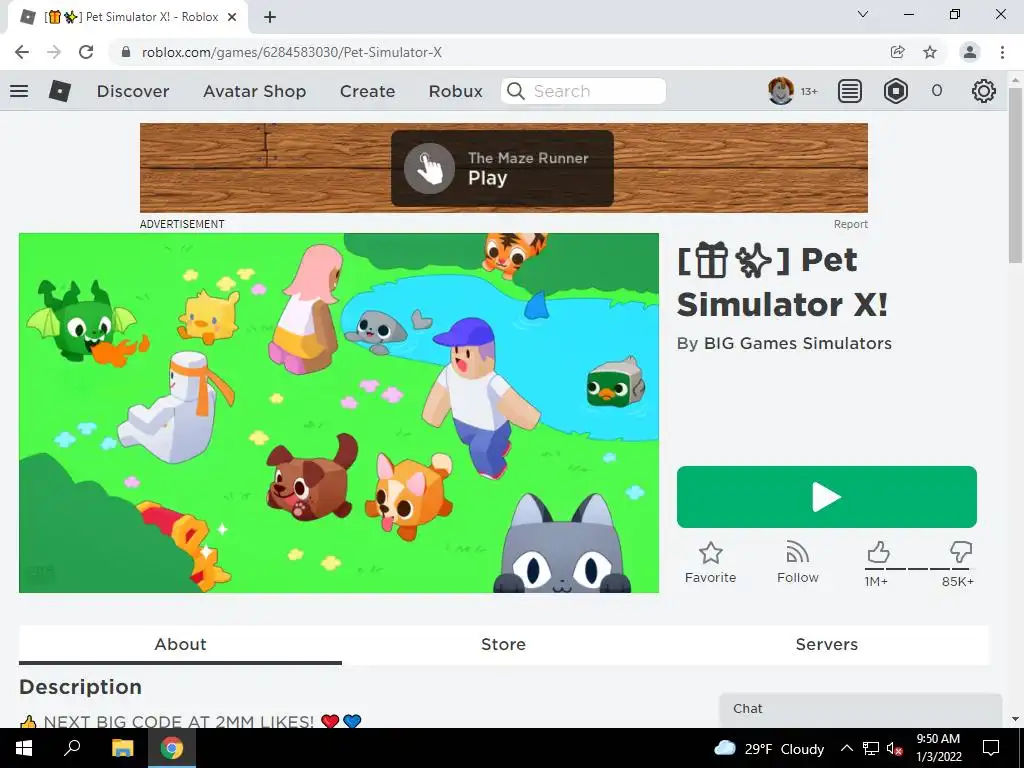Click the browser forward arrow

click(x=54, y=52)
